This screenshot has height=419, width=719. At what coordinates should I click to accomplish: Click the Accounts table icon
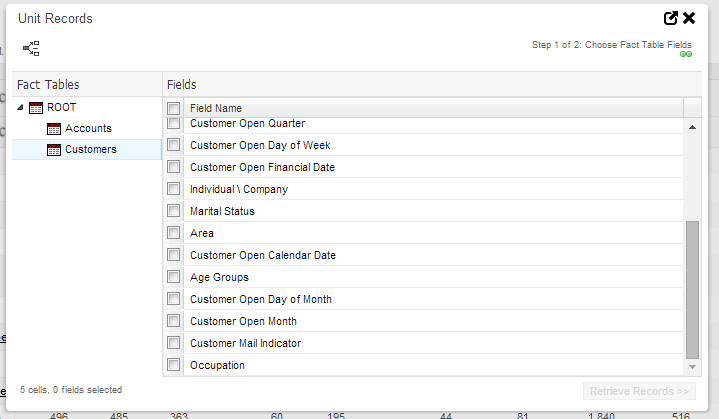(54, 129)
